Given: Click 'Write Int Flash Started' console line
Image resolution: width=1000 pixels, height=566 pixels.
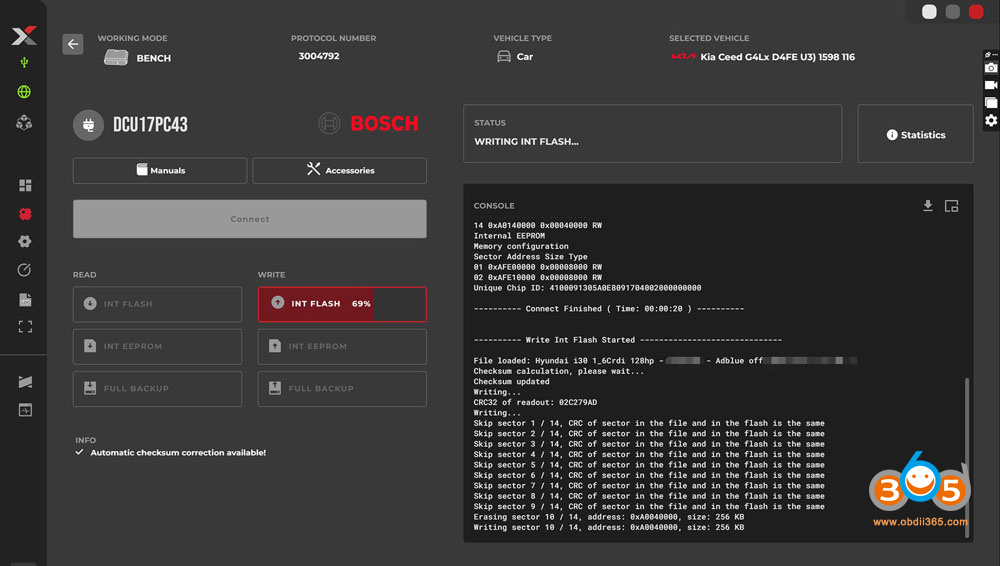Looking at the screenshot, I should 628,340.
